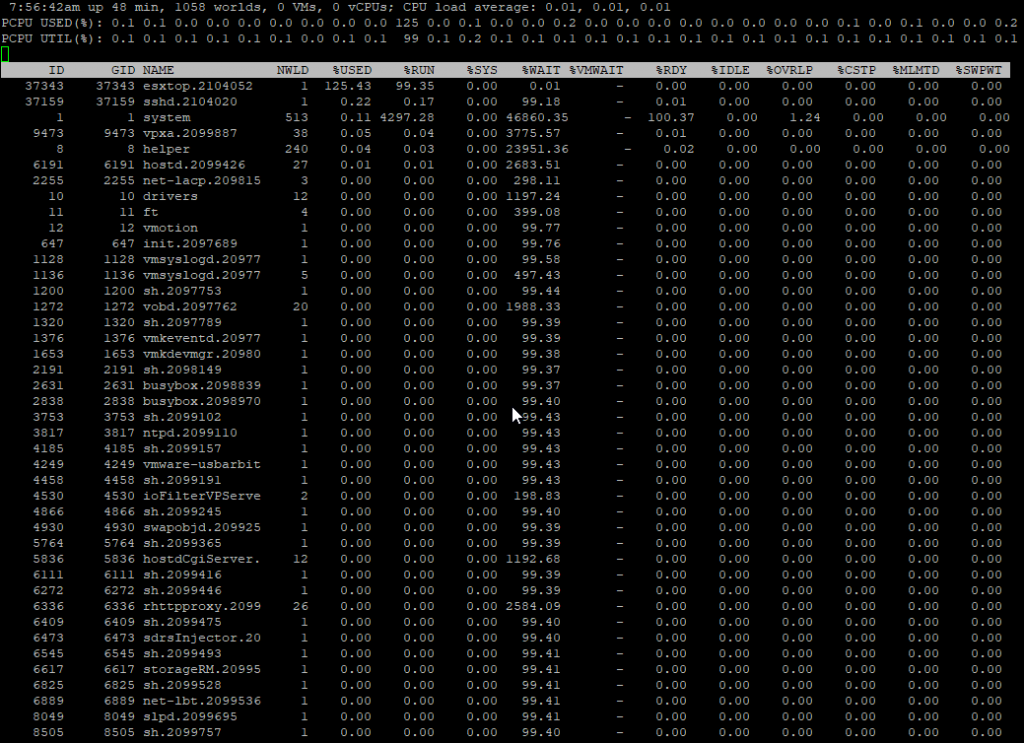
Task: Select the busybox.2098839 process name
Action: coord(202,385)
